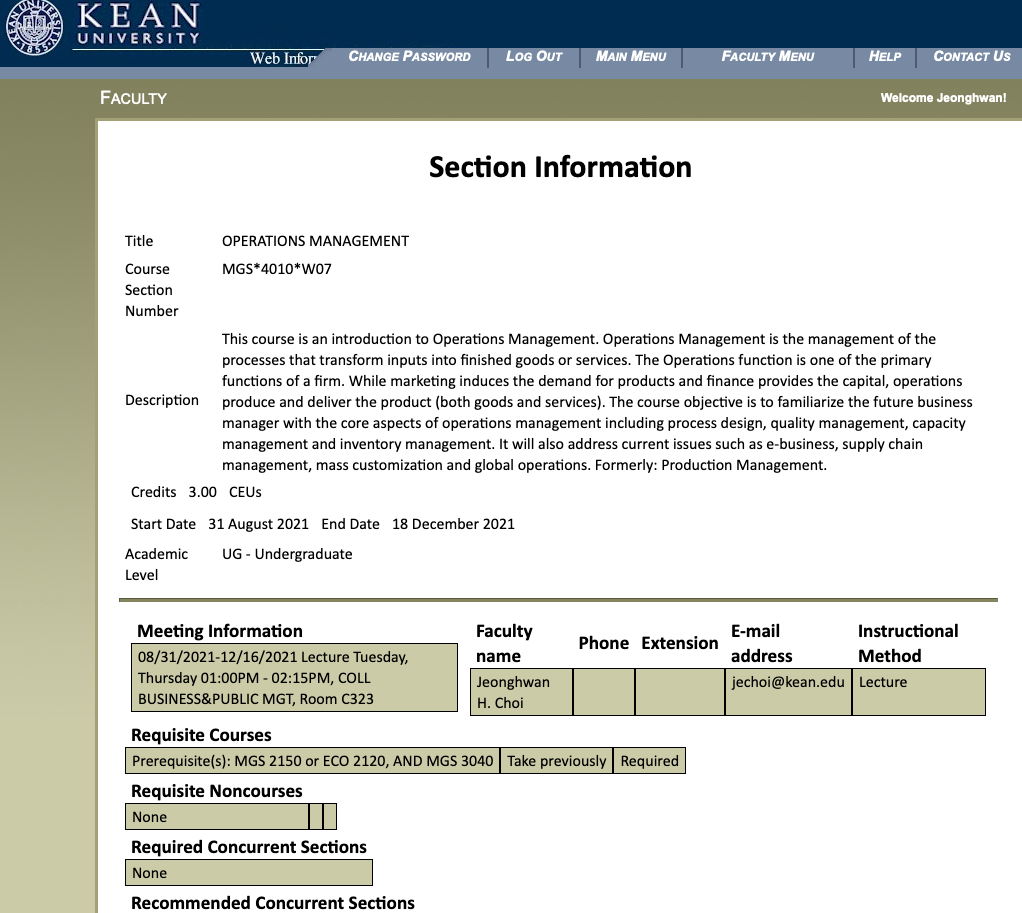The height and width of the screenshot is (913, 1022).
Task: Click the Take previously cell
Action: pos(557,761)
